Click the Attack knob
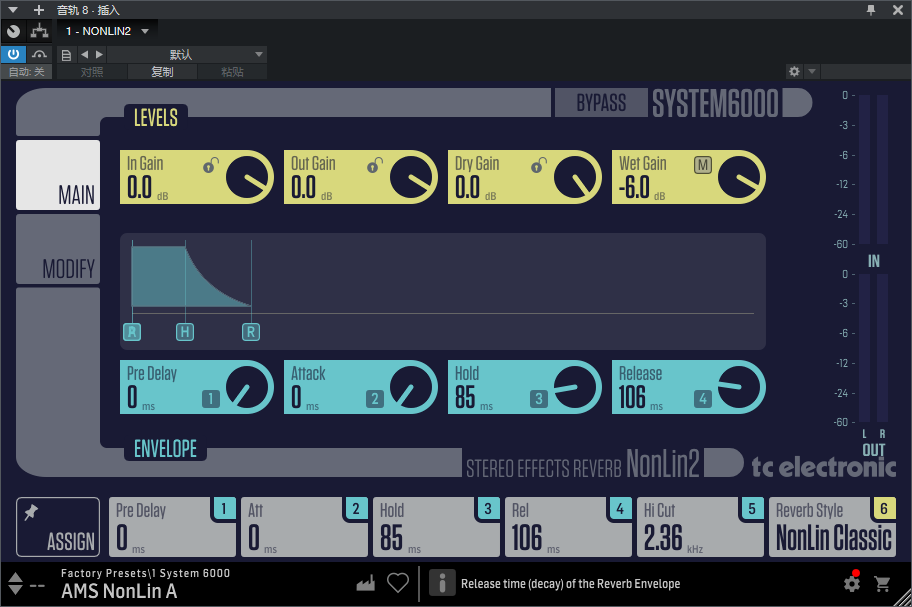Image resolution: width=912 pixels, height=607 pixels. 412,387
